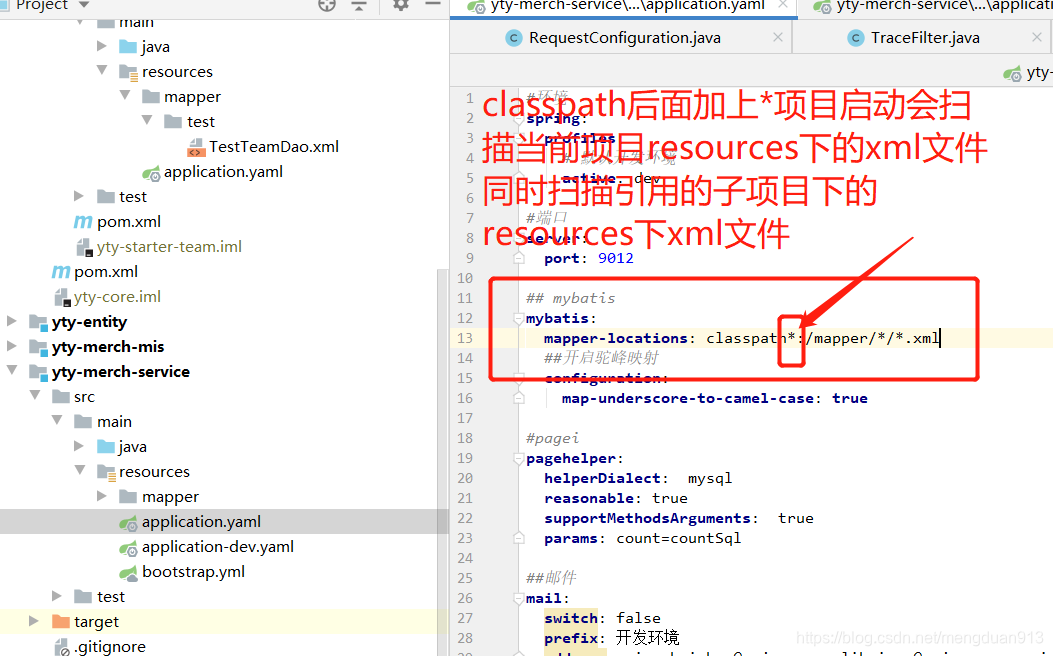This screenshot has width=1053, height=656.
Task: Open the .gitignore file
Action: (110, 647)
